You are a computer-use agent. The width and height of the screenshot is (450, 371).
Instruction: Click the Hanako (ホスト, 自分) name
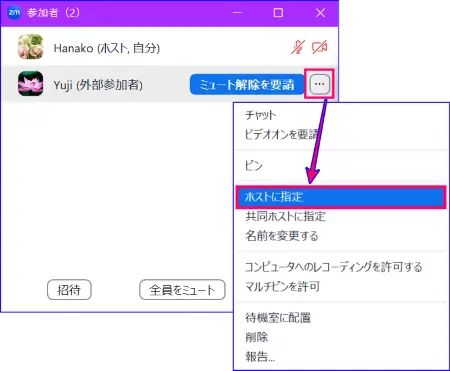(x=107, y=48)
